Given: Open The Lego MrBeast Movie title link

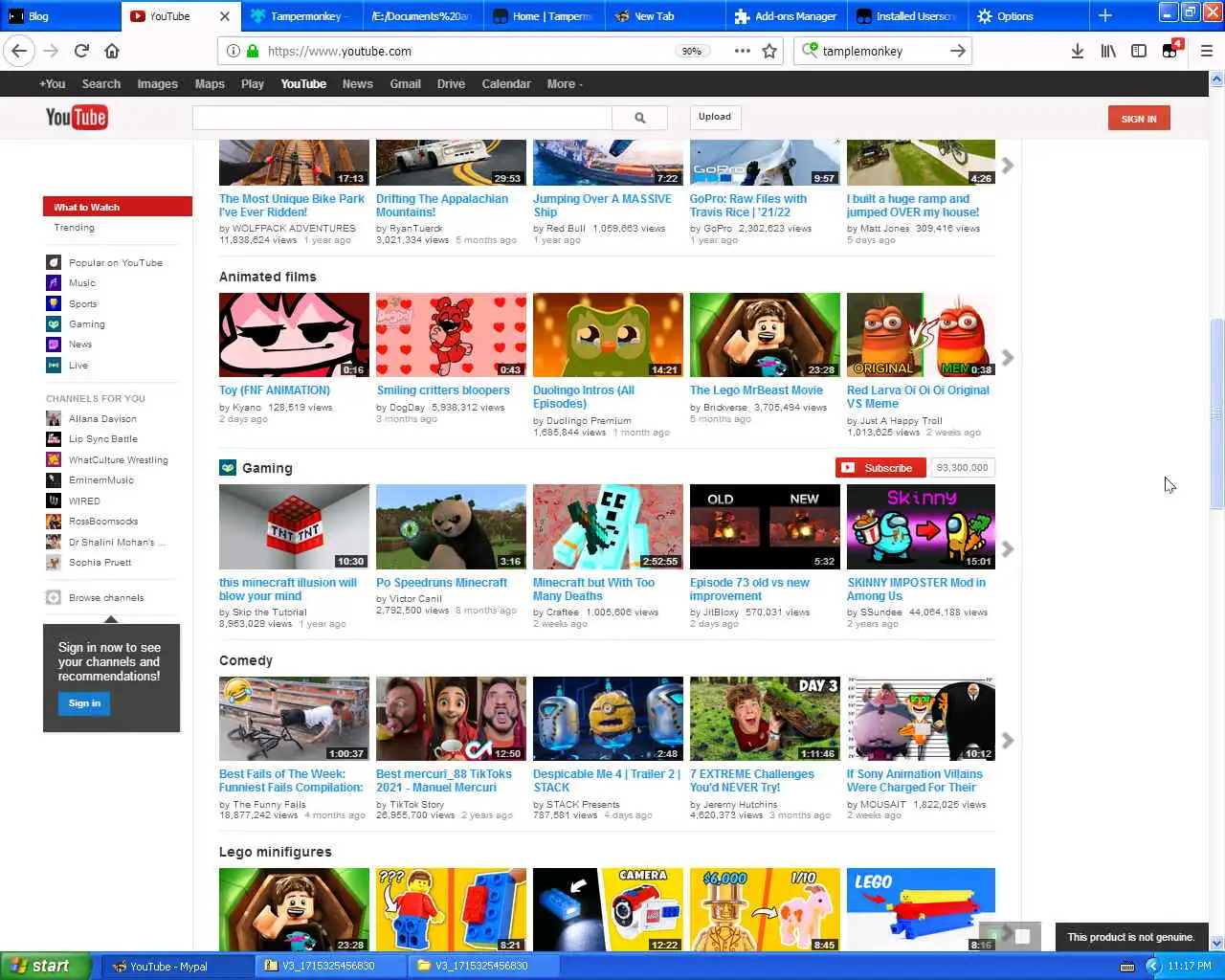Looking at the screenshot, I should click(756, 390).
